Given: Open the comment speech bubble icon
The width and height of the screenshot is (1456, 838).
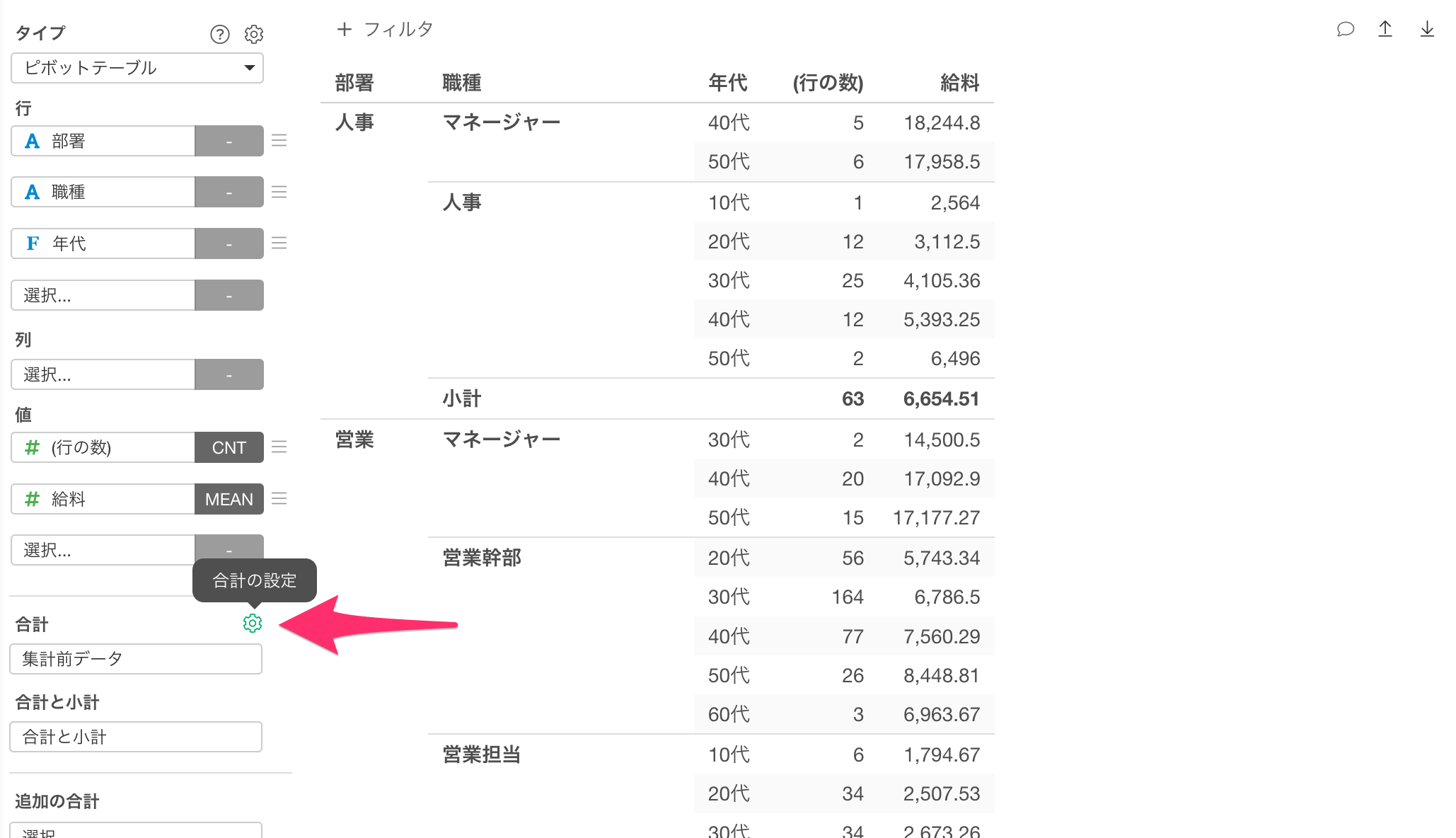Looking at the screenshot, I should click(x=1345, y=29).
